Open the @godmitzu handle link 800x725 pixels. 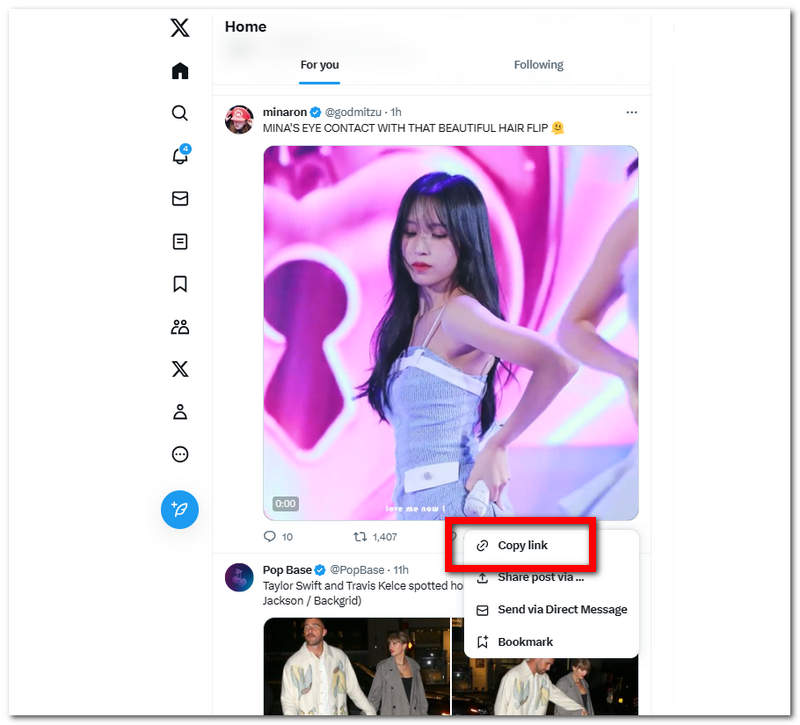pos(353,112)
